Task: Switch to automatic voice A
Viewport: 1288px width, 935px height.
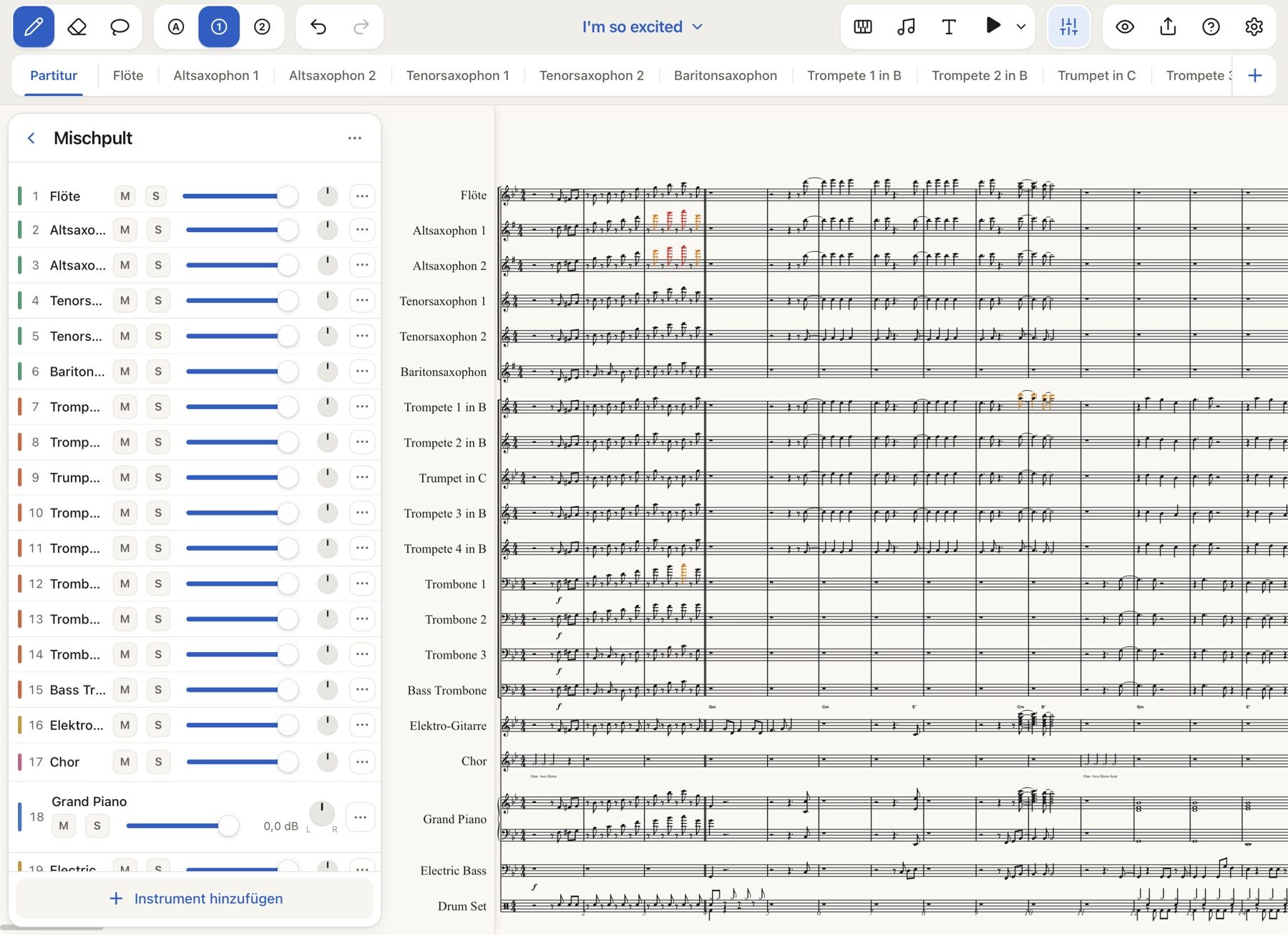Action: point(176,27)
